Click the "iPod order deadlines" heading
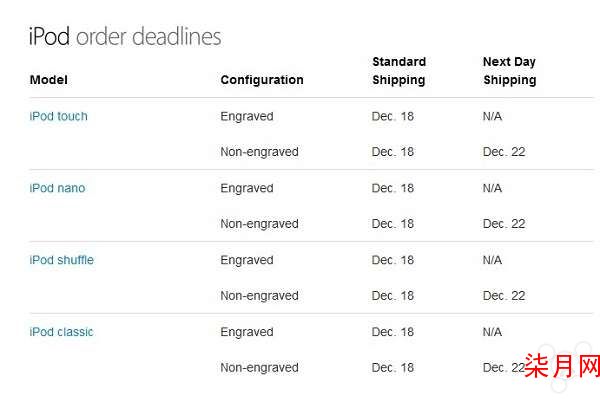 (125, 37)
